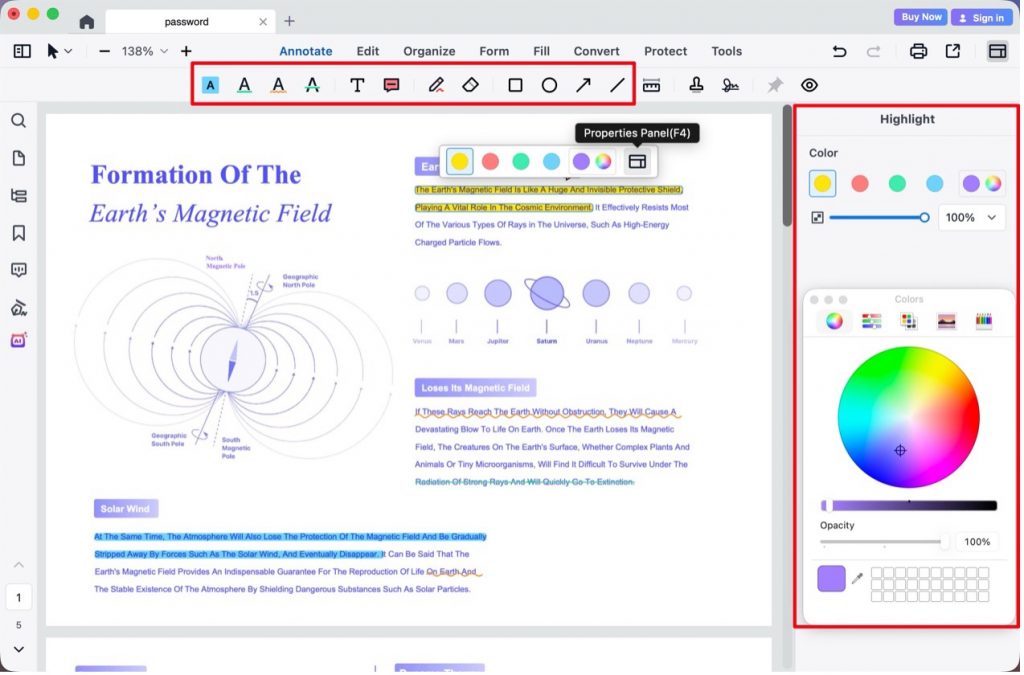Share or export the document
The height and width of the screenshot is (675, 1024).
[953, 51]
